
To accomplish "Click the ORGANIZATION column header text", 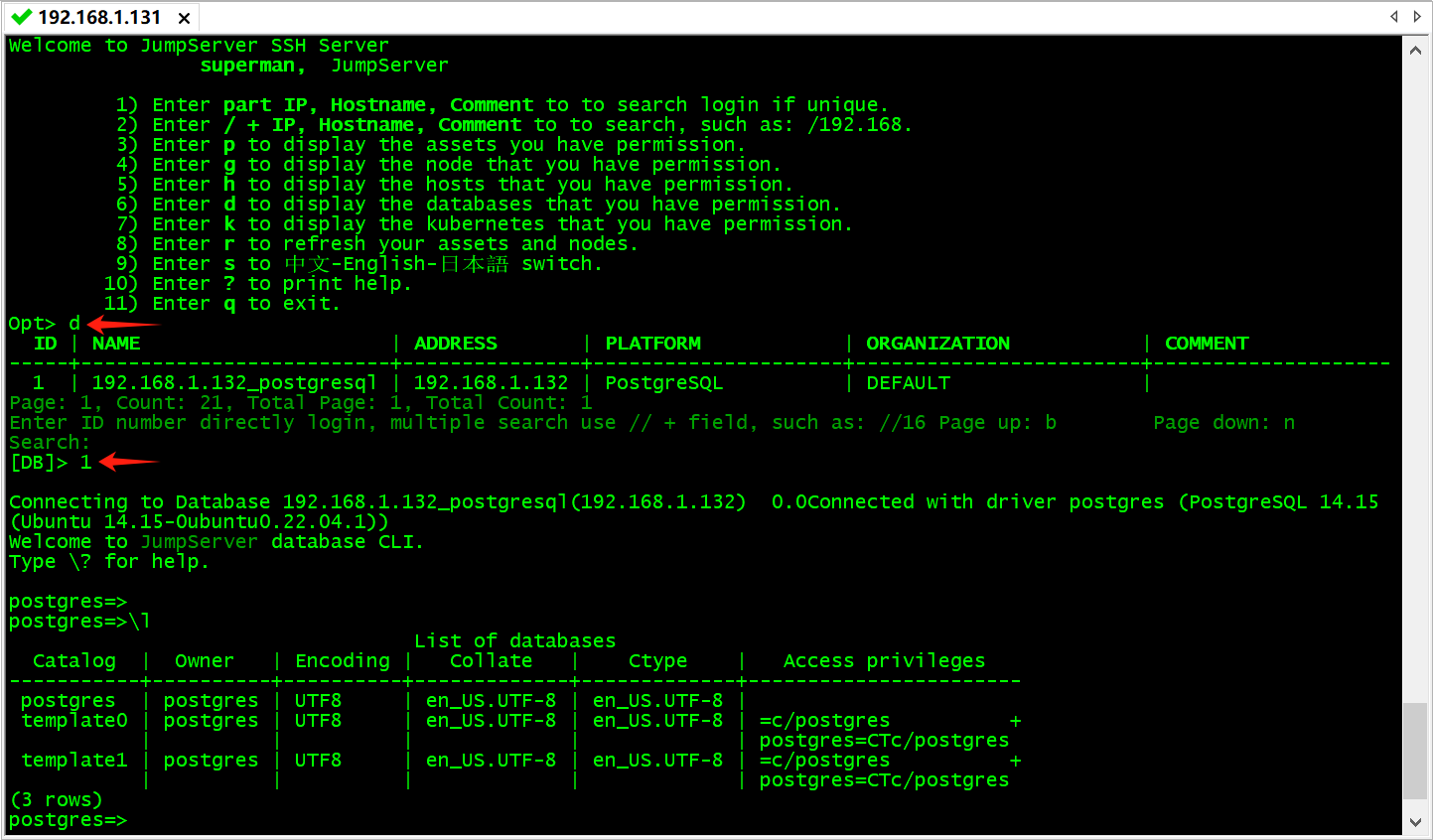I will tap(938, 344).
